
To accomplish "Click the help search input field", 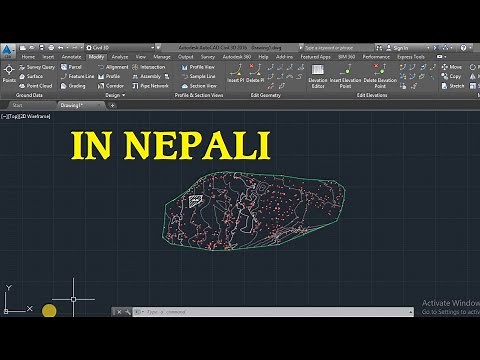I will coord(338,48).
